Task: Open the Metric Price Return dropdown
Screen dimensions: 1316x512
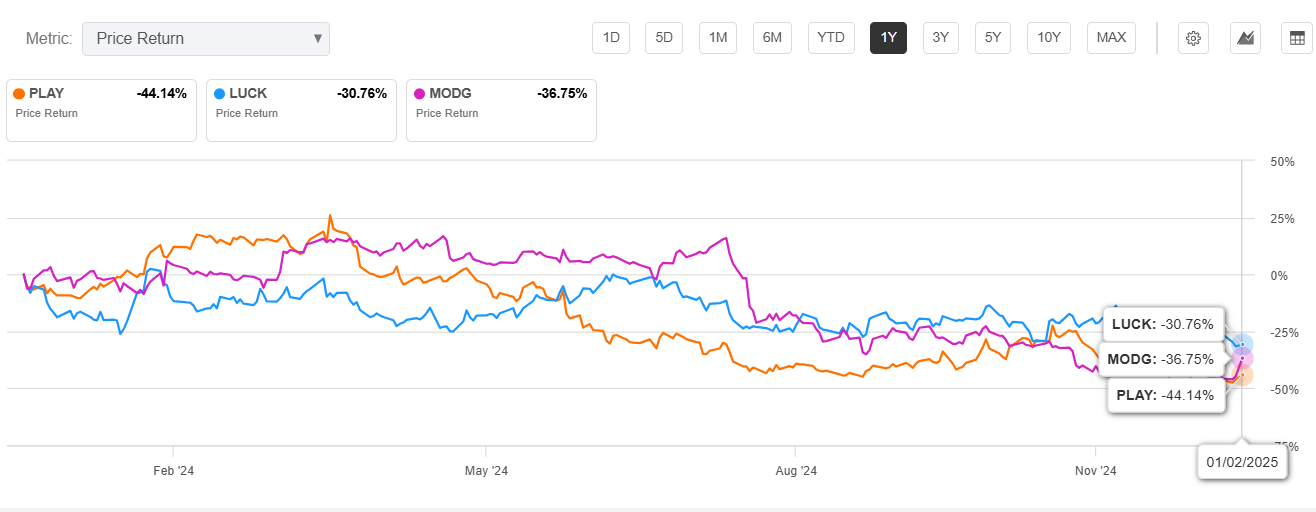Action: tap(206, 39)
